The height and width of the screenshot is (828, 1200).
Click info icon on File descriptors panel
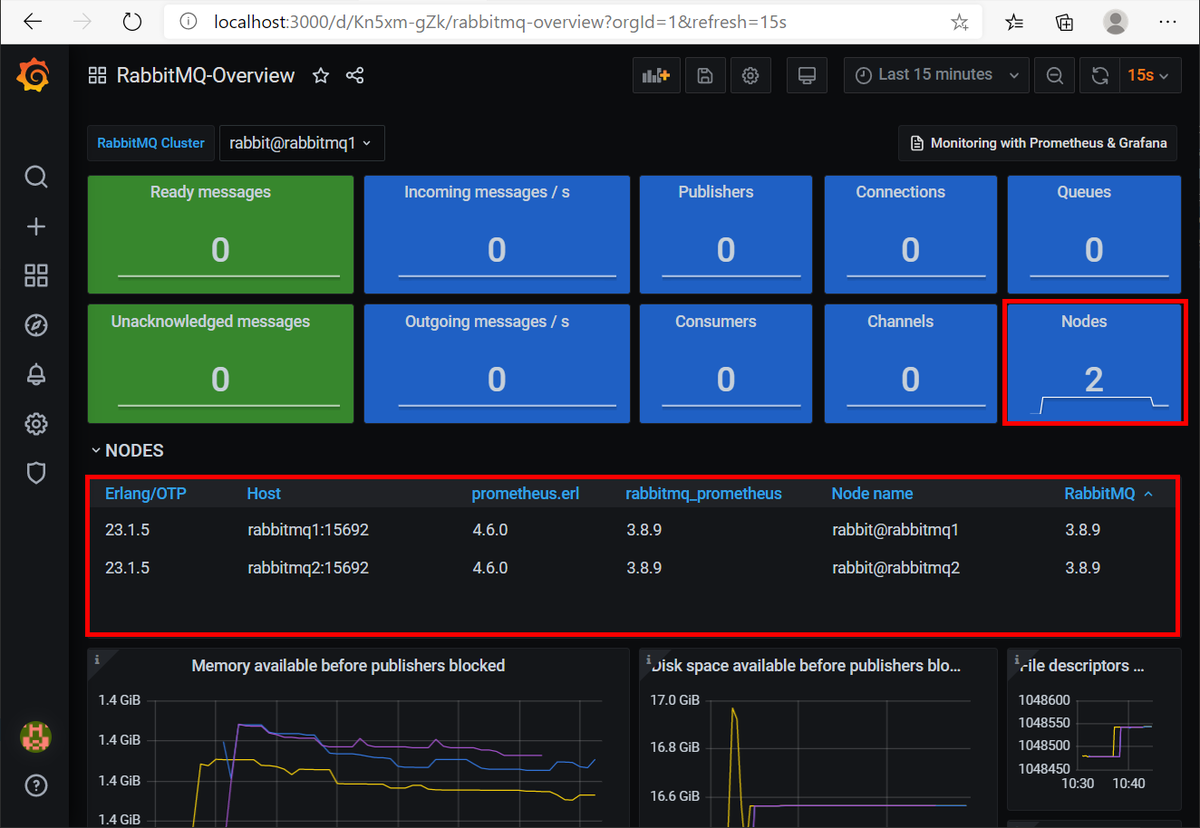click(1018, 659)
